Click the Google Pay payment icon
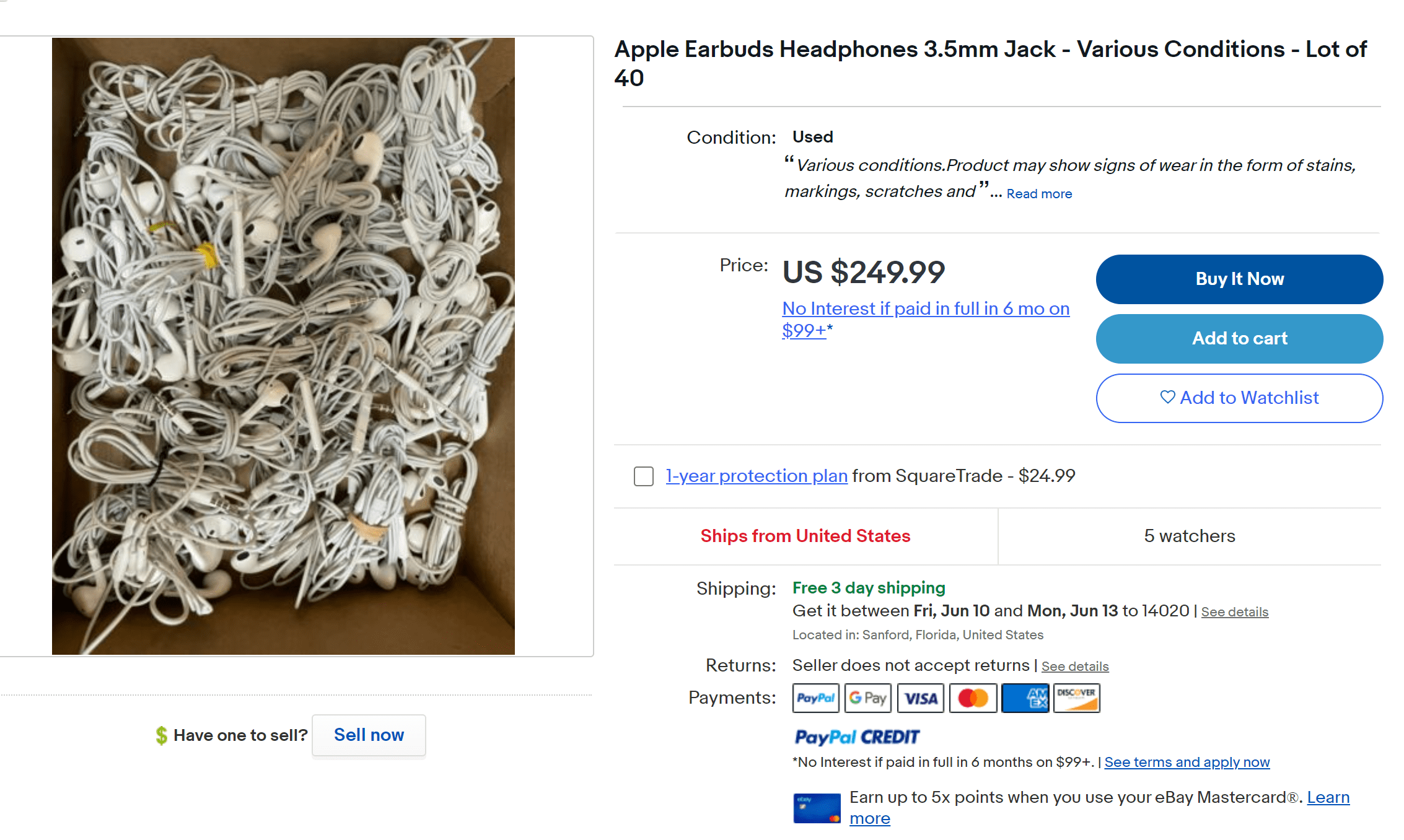Image resolution: width=1404 pixels, height=840 pixels. [867, 698]
